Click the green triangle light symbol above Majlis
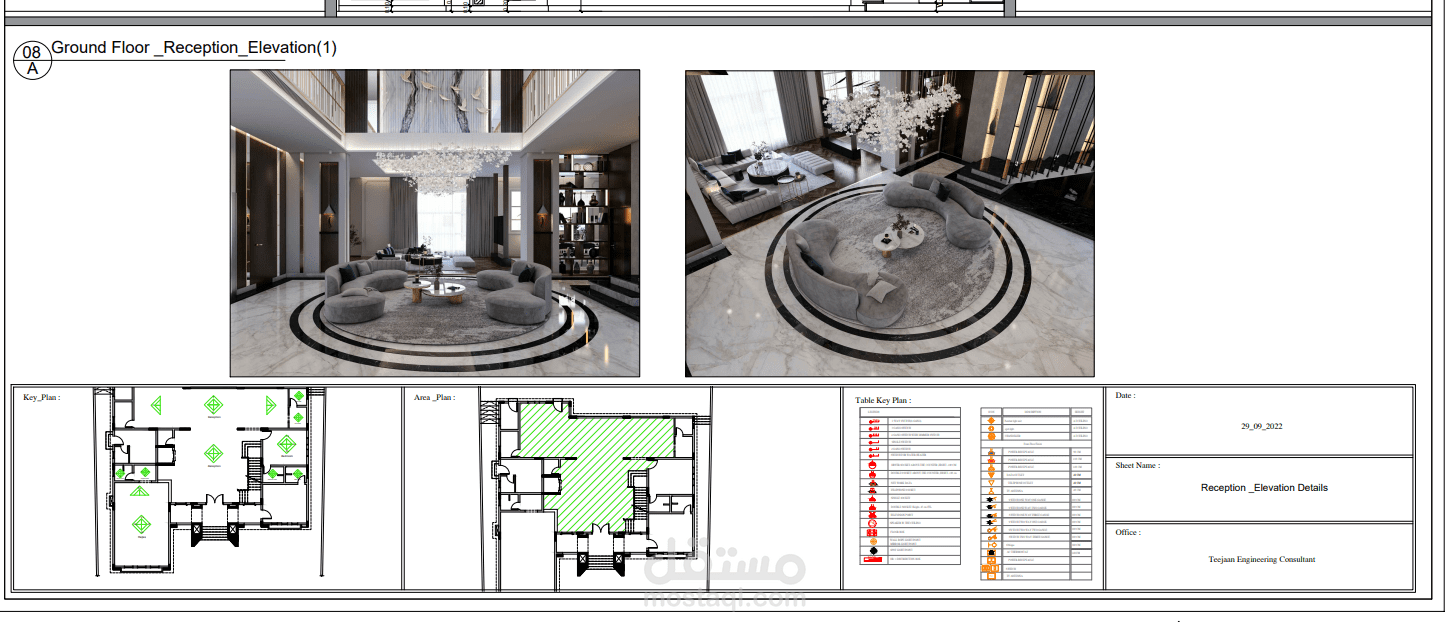 coord(140,491)
